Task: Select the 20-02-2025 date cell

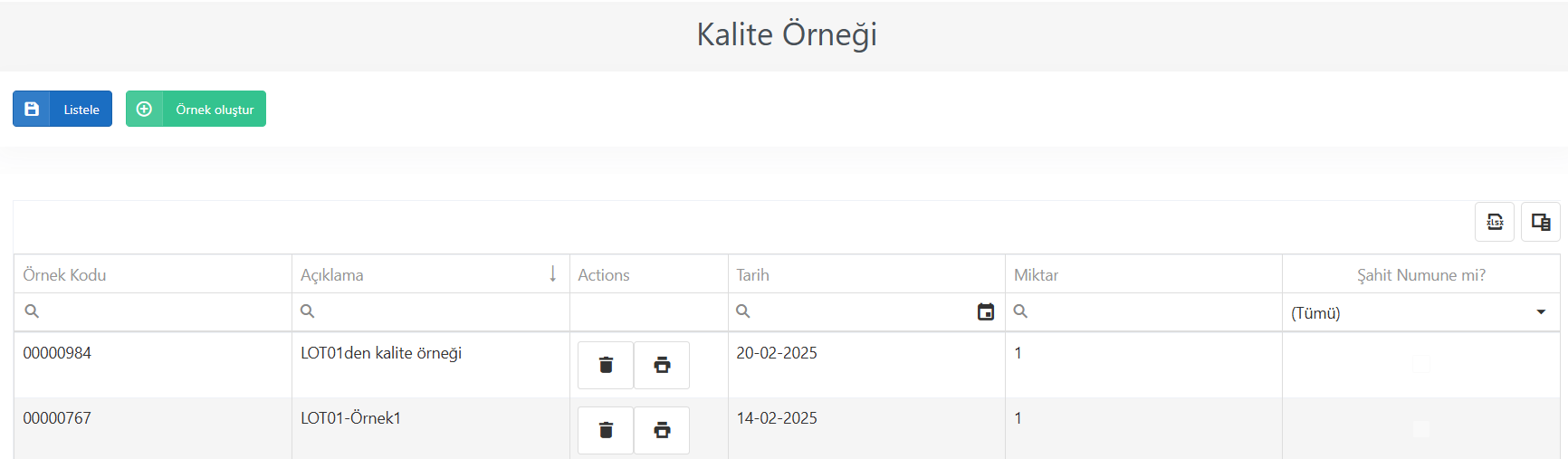Action: 777,353
